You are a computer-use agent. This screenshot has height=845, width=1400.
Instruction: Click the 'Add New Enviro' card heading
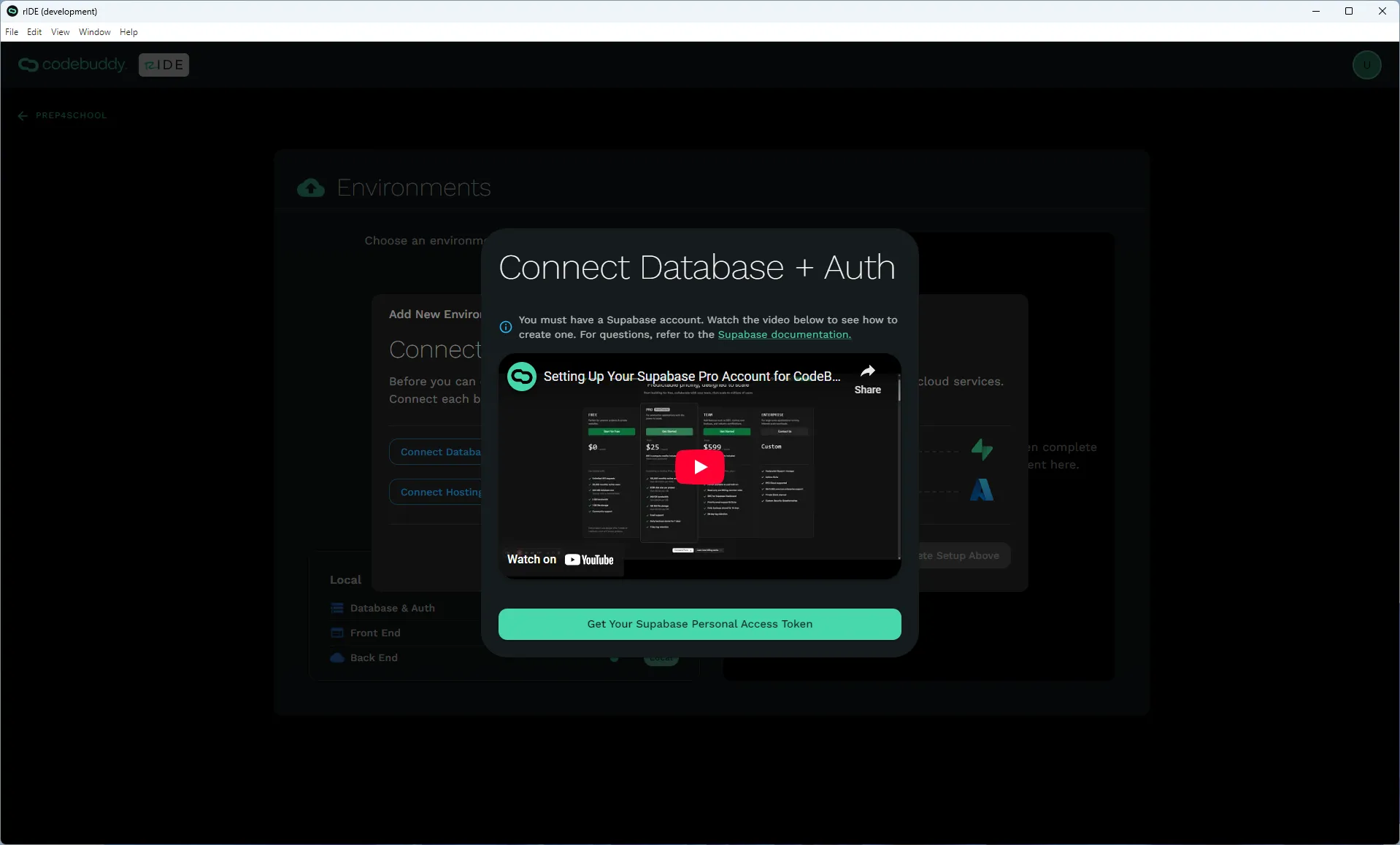tap(435, 315)
